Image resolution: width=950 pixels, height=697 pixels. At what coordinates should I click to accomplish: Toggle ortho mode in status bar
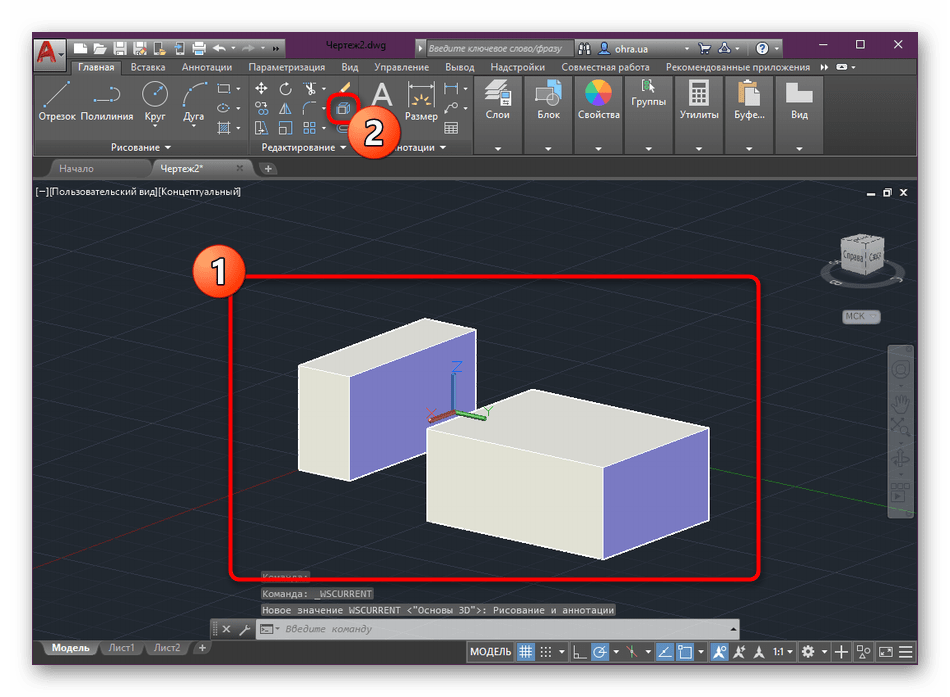[578, 652]
